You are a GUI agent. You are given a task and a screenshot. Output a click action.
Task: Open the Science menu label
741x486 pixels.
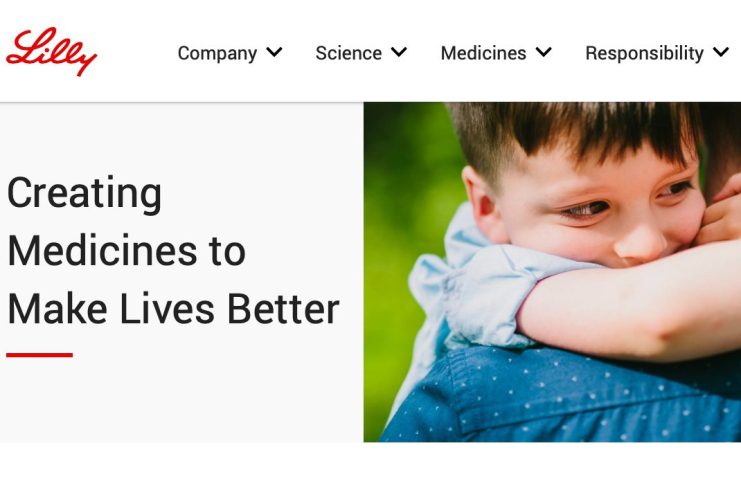[349, 53]
